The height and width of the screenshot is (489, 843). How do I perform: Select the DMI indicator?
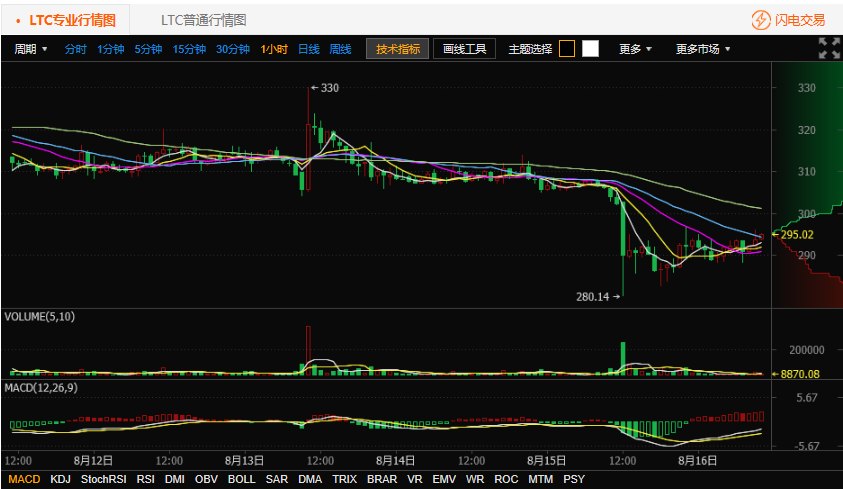(x=174, y=479)
